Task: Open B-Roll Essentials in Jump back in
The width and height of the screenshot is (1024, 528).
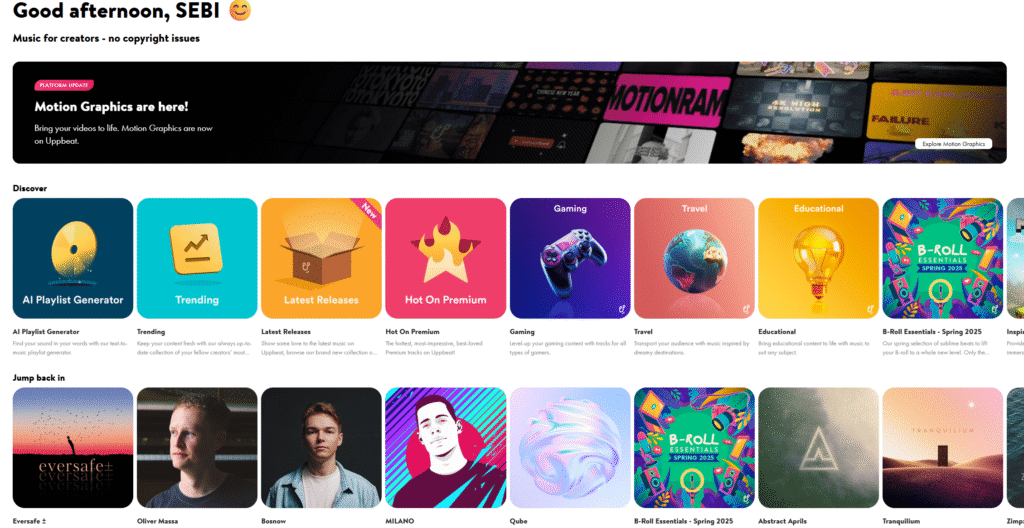Action: click(x=694, y=448)
